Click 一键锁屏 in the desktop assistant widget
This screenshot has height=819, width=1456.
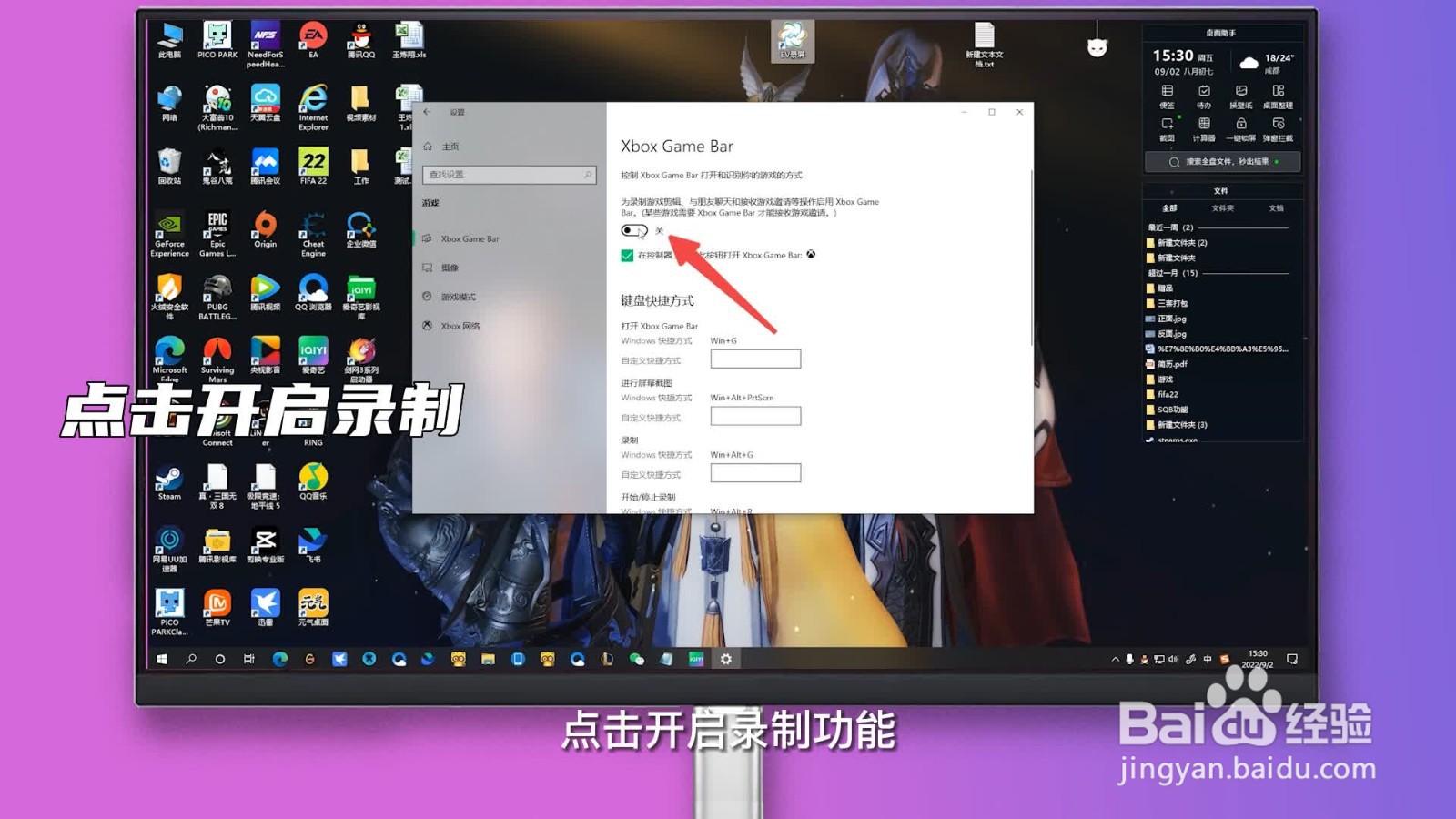(x=1241, y=128)
